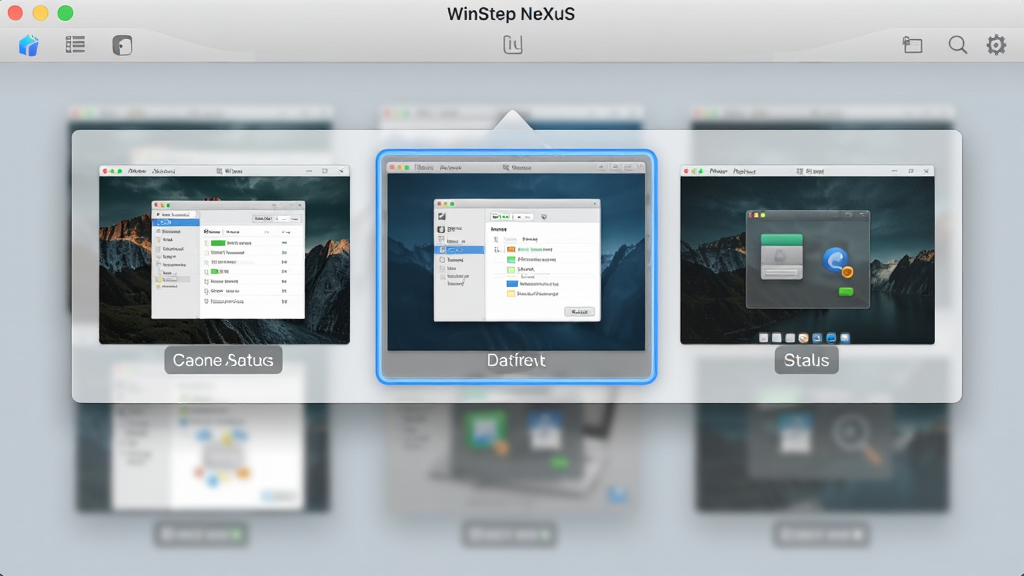1024x576 pixels.
Task: Select the Stalus thumbnail preview
Action: (x=807, y=255)
